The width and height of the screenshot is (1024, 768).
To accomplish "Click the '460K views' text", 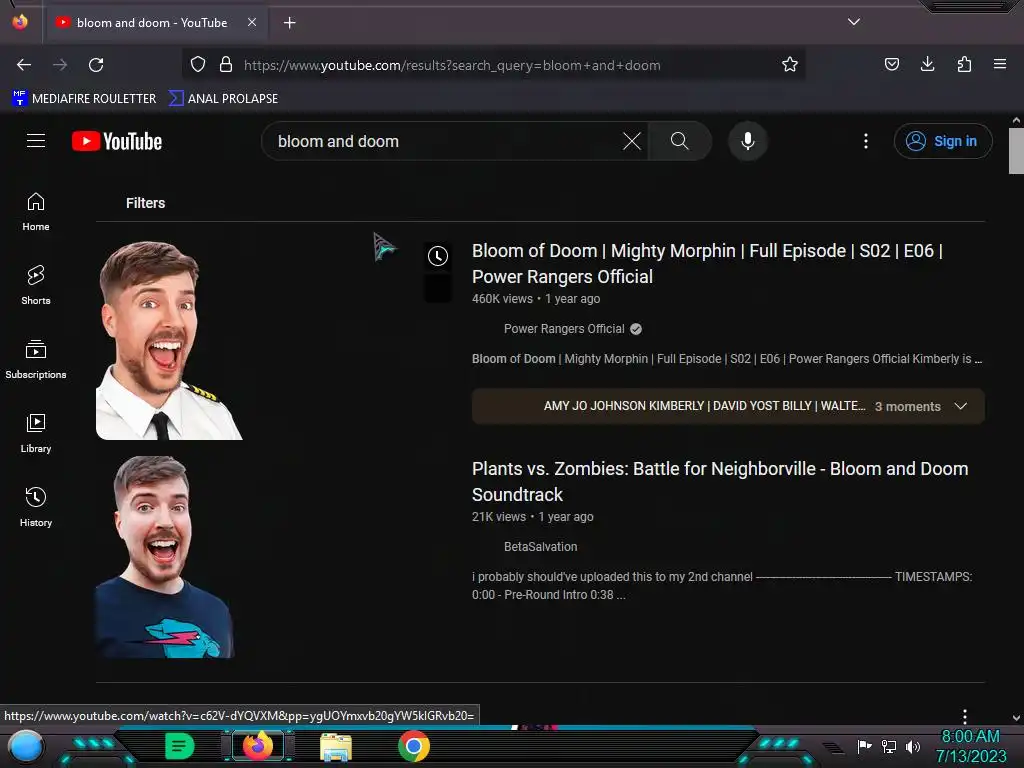I will tap(502, 299).
